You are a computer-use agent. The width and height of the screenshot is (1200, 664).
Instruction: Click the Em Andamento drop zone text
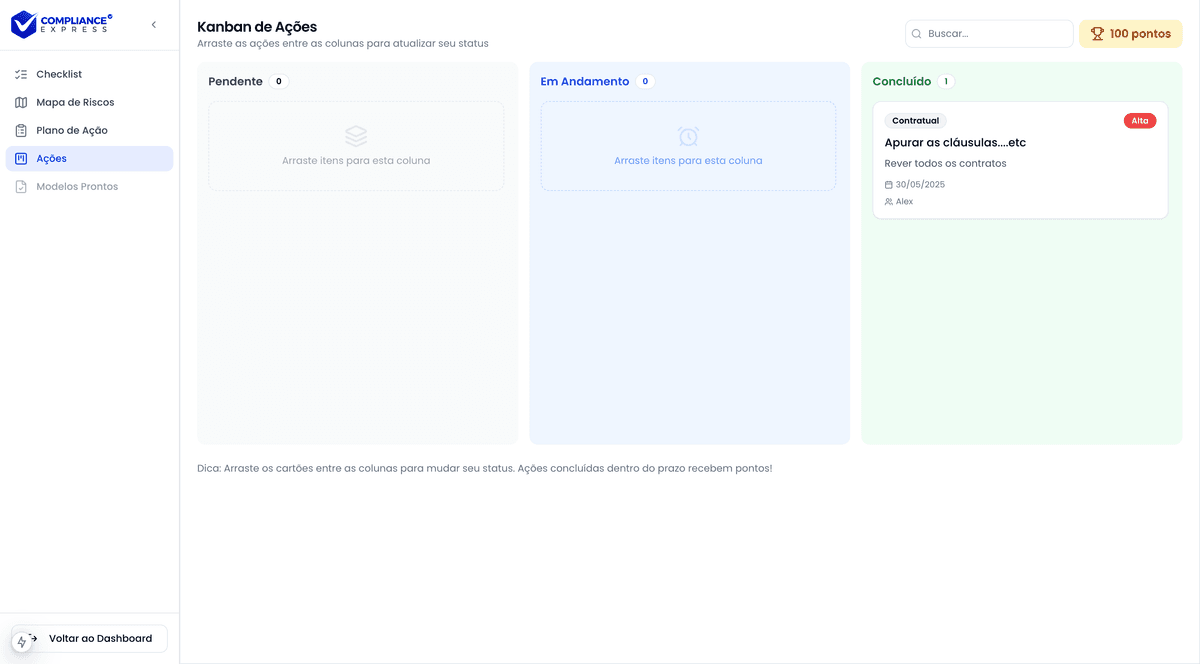(x=688, y=160)
